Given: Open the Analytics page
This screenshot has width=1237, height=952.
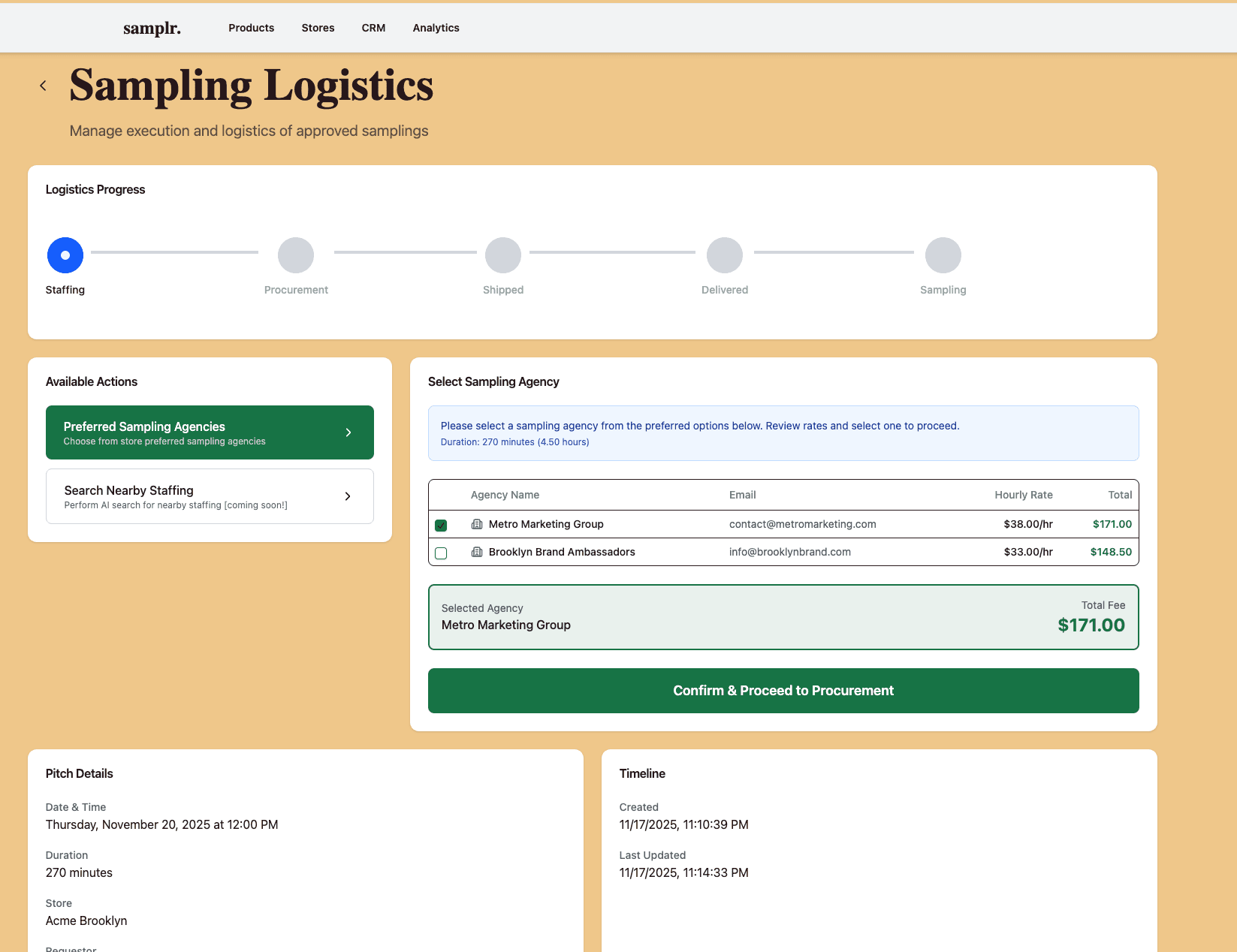Looking at the screenshot, I should coord(436,28).
